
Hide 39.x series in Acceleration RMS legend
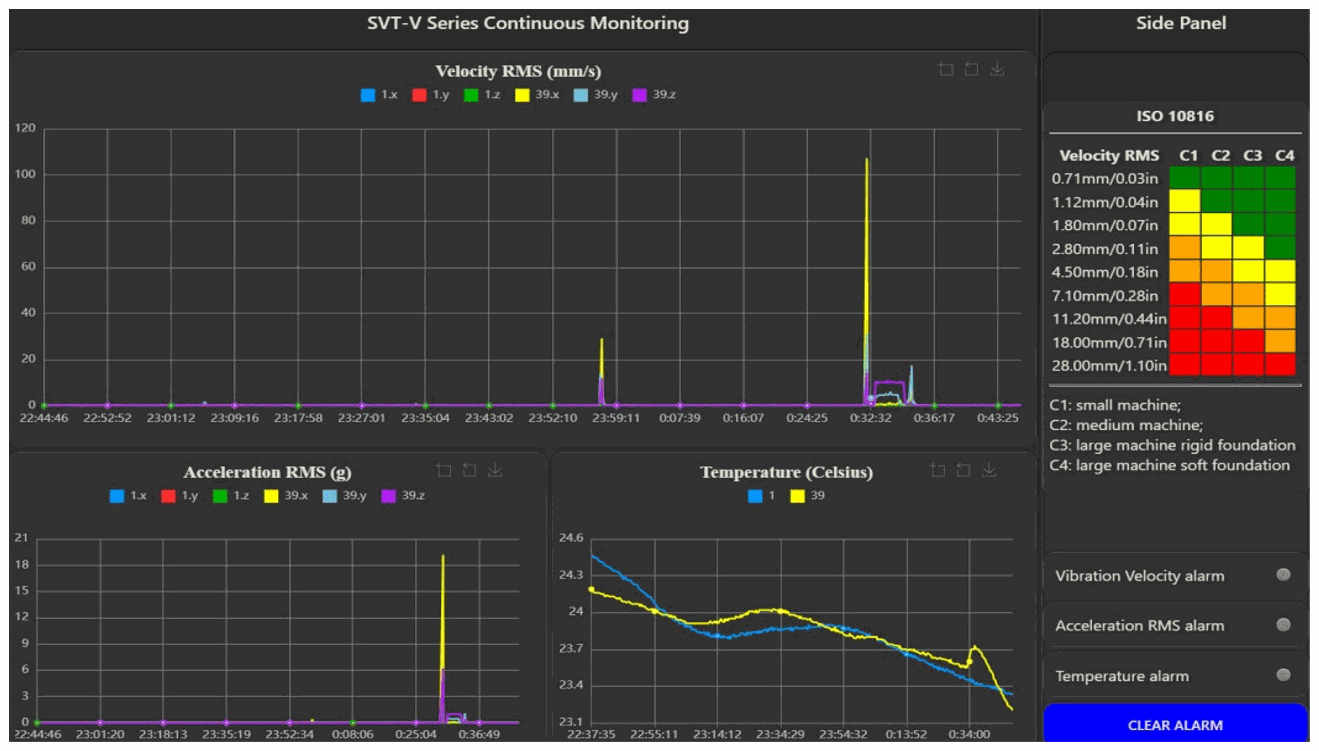tap(287, 496)
